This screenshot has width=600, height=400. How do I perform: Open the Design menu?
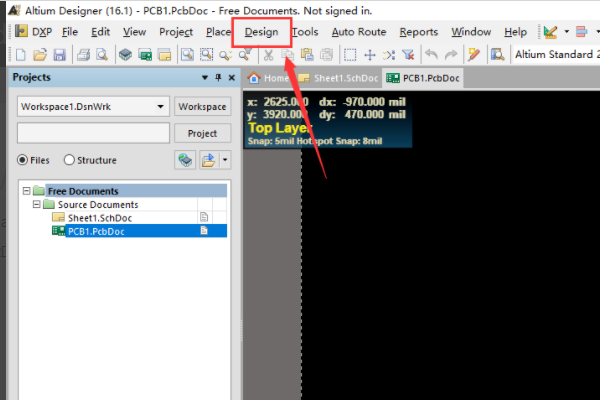[x=261, y=32]
